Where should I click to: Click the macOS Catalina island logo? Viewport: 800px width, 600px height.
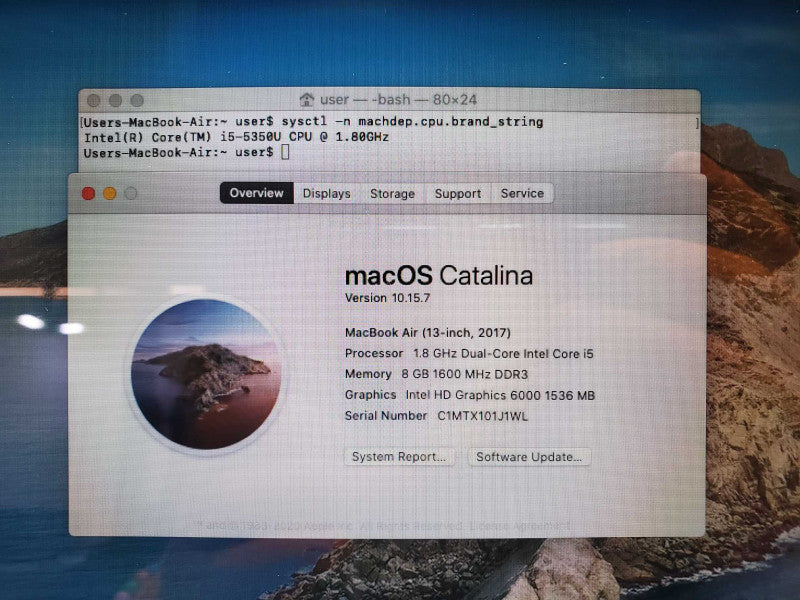pyautogui.click(x=206, y=374)
